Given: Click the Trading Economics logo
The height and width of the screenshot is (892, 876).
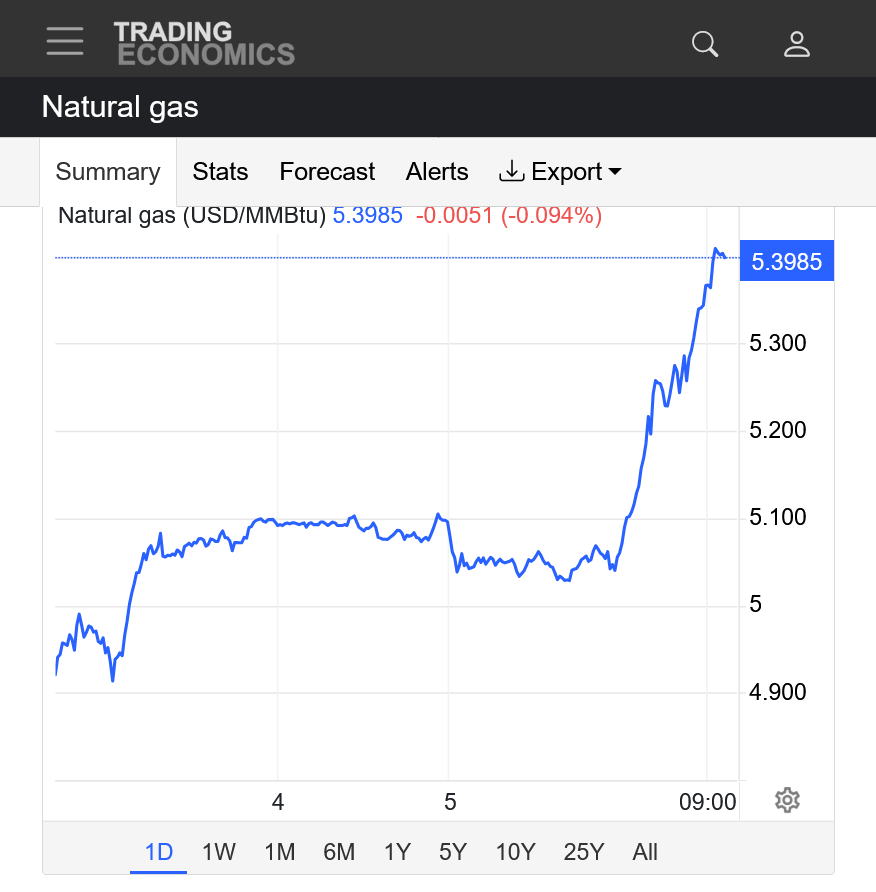Looking at the screenshot, I should click(204, 43).
